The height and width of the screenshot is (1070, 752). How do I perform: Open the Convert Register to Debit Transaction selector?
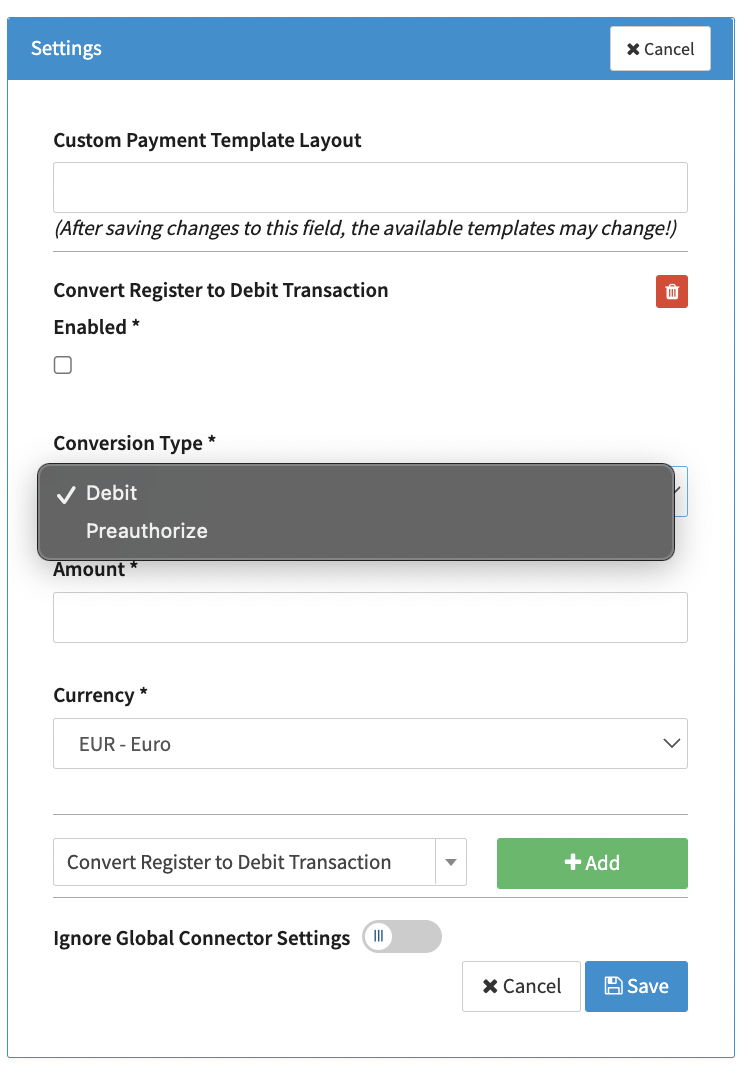[245, 862]
